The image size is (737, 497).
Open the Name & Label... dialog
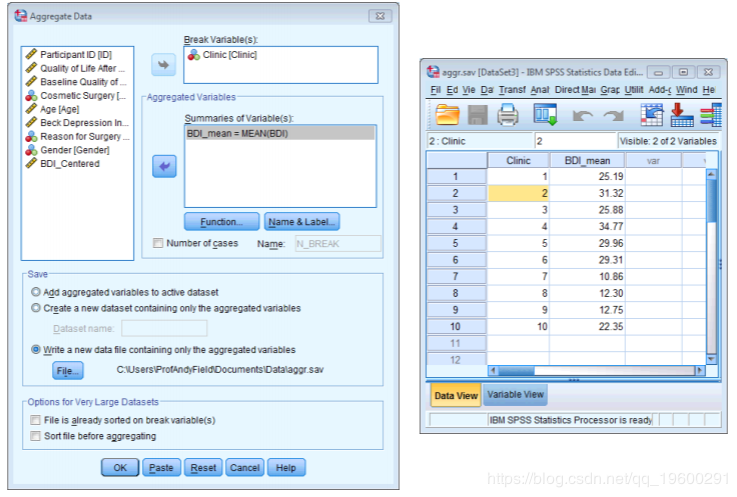click(302, 221)
